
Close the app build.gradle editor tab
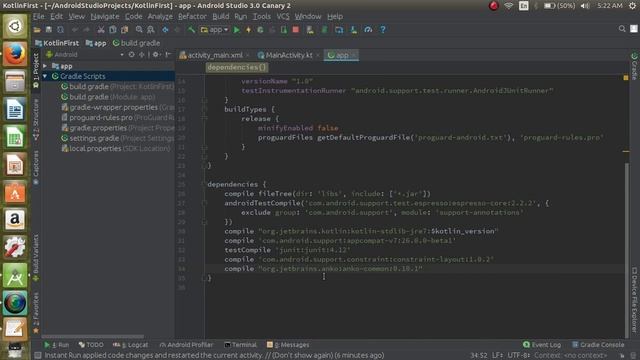354,55
